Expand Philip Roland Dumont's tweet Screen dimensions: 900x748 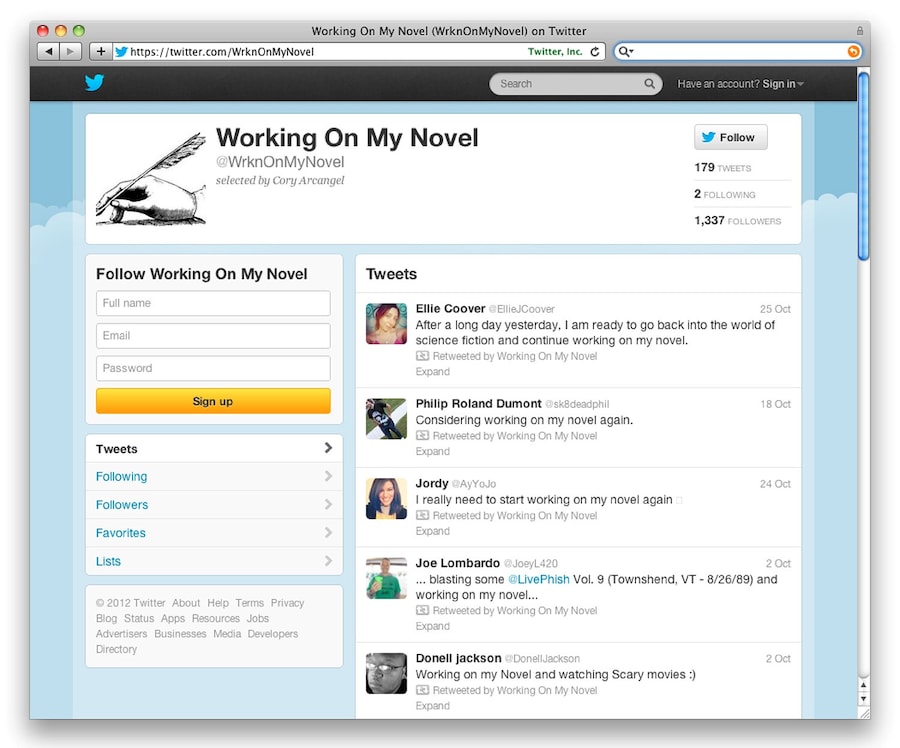coord(432,452)
